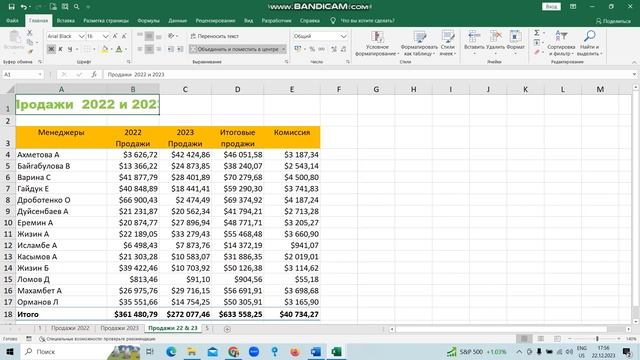640x360 pixels.
Task: Click the font color A icon
Action: click(119, 49)
